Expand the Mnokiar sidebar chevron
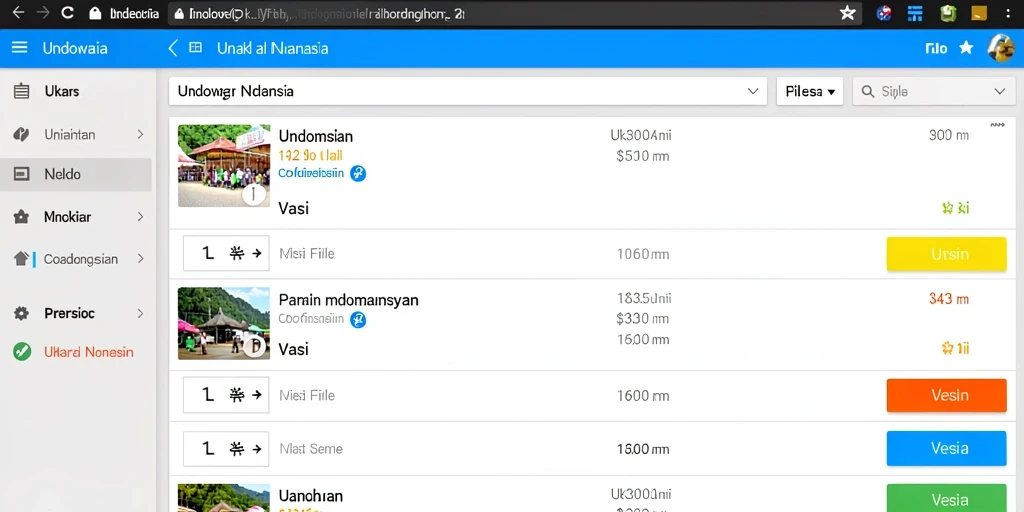The height and width of the screenshot is (512, 1024). [140, 217]
